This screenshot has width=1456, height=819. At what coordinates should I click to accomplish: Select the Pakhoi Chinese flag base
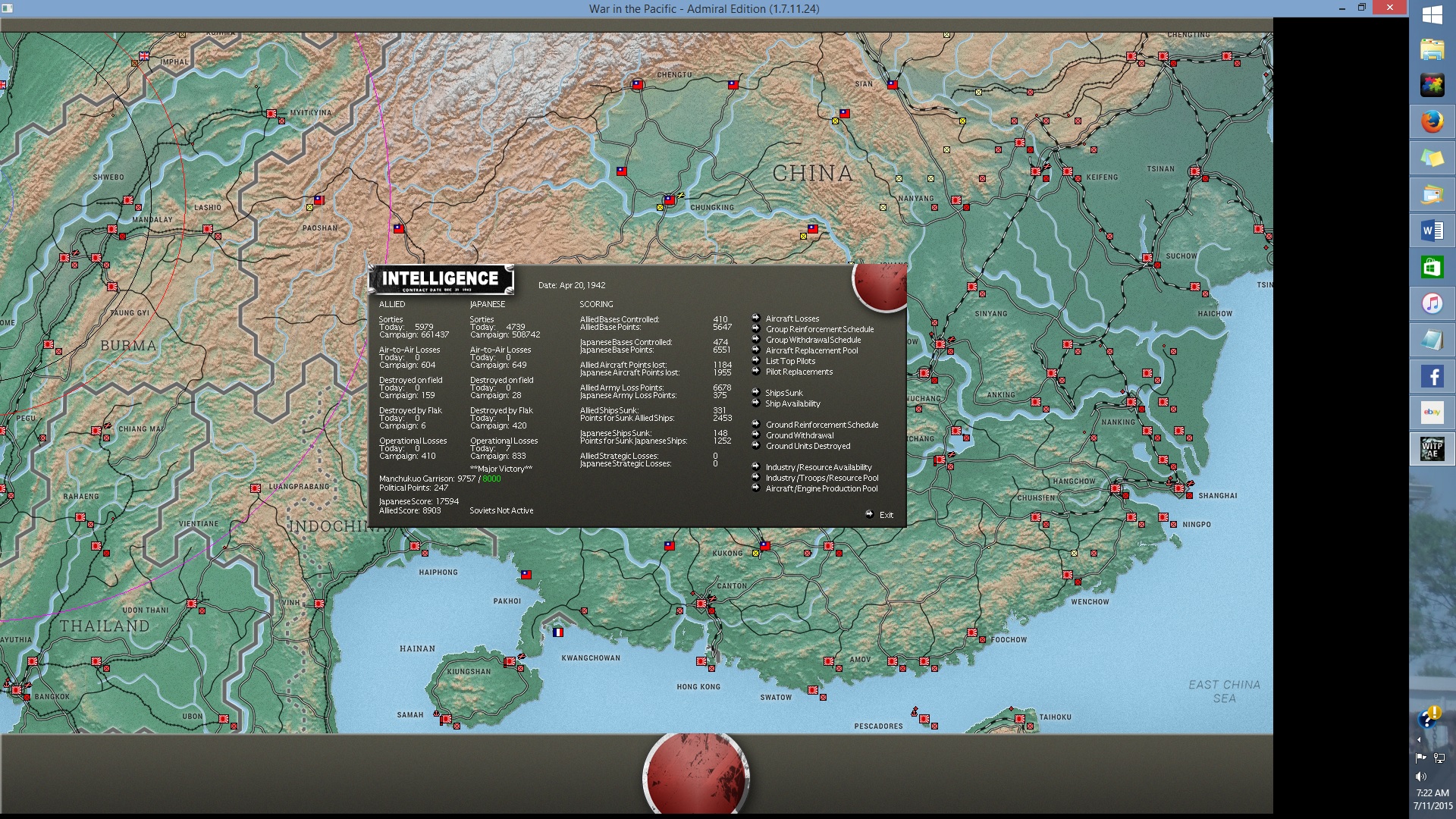click(x=526, y=575)
